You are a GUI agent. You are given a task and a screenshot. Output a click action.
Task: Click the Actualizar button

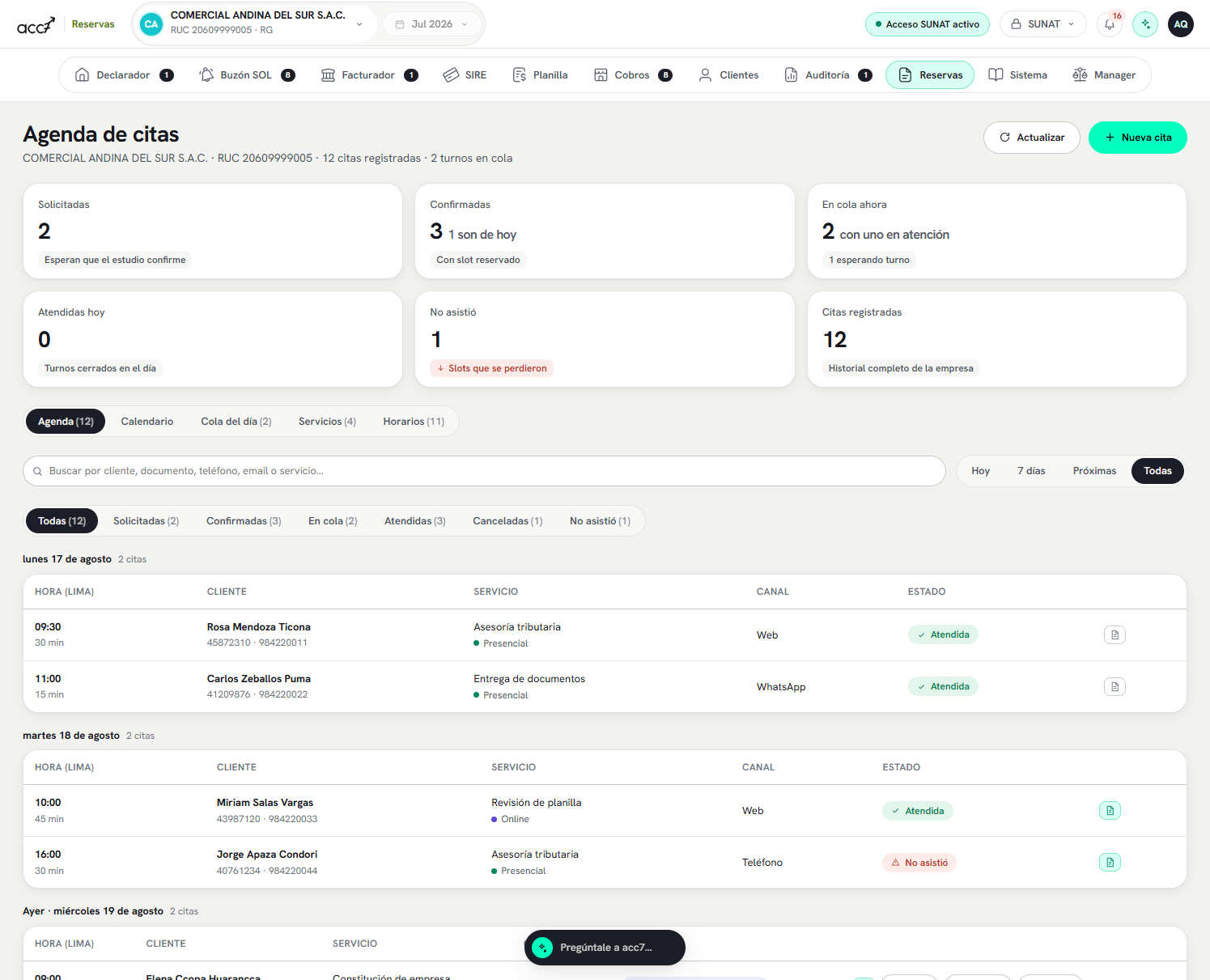click(x=1032, y=138)
